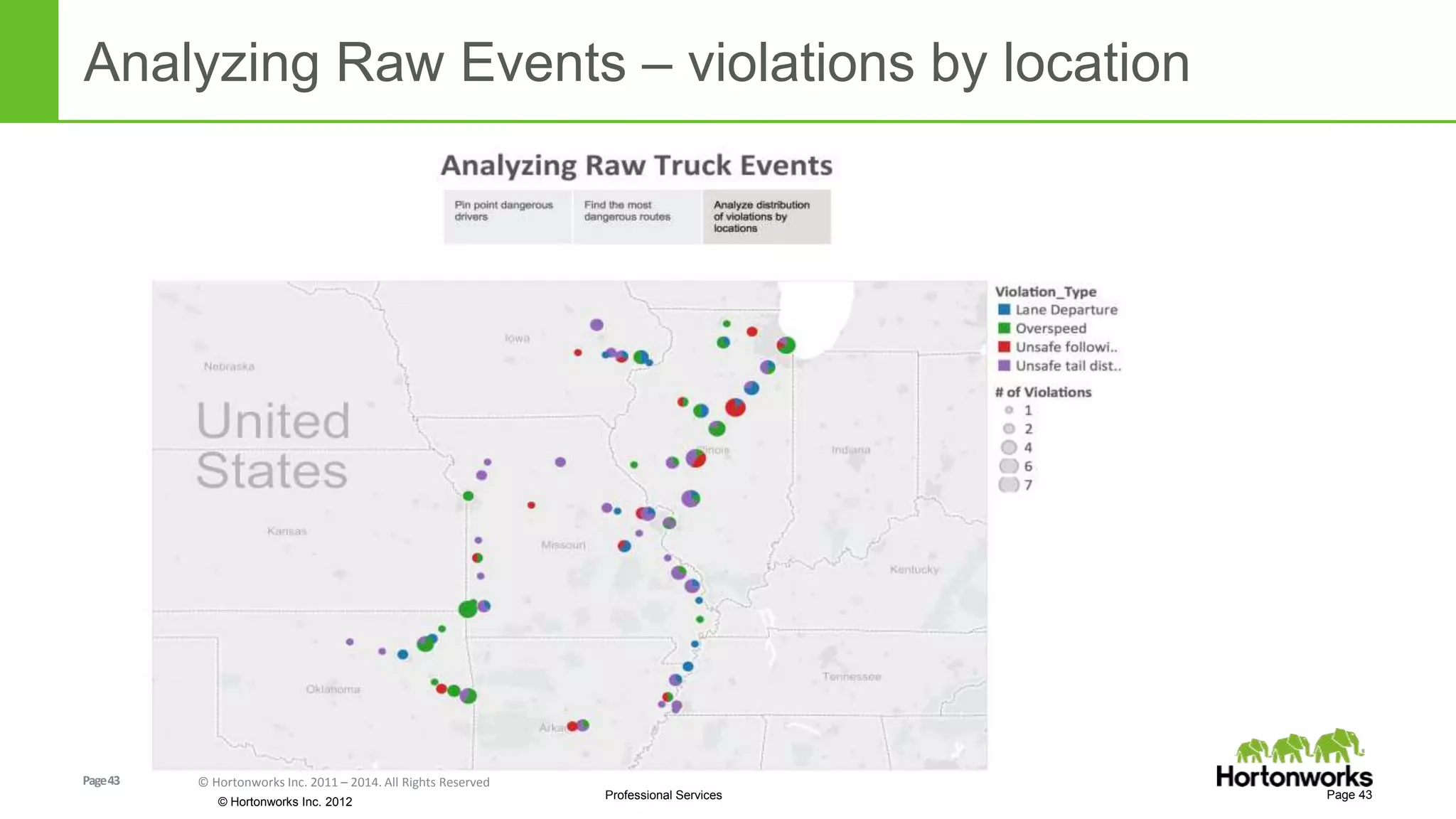Click the green-red marker at Lake Michigan shore

pos(786,345)
